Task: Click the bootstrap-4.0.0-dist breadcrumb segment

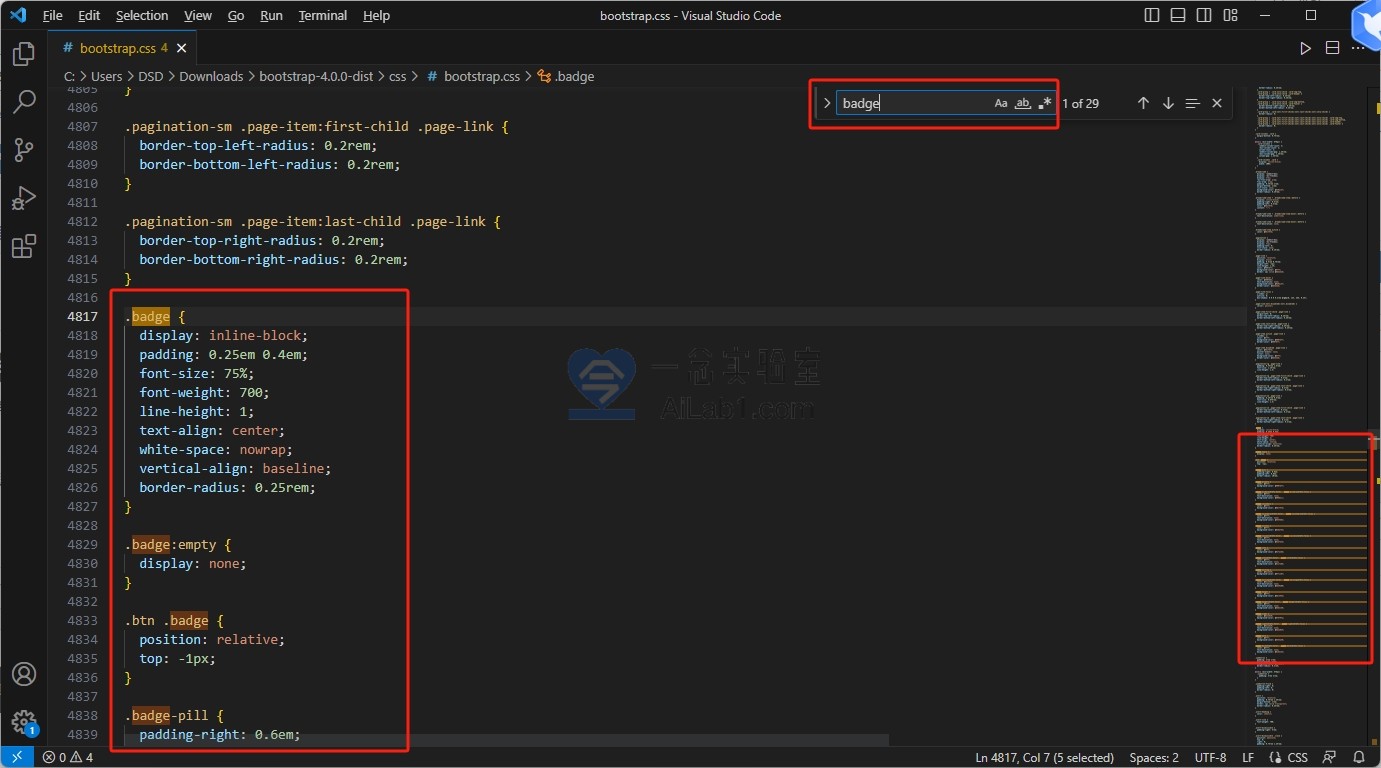Action: click(315, 76)
